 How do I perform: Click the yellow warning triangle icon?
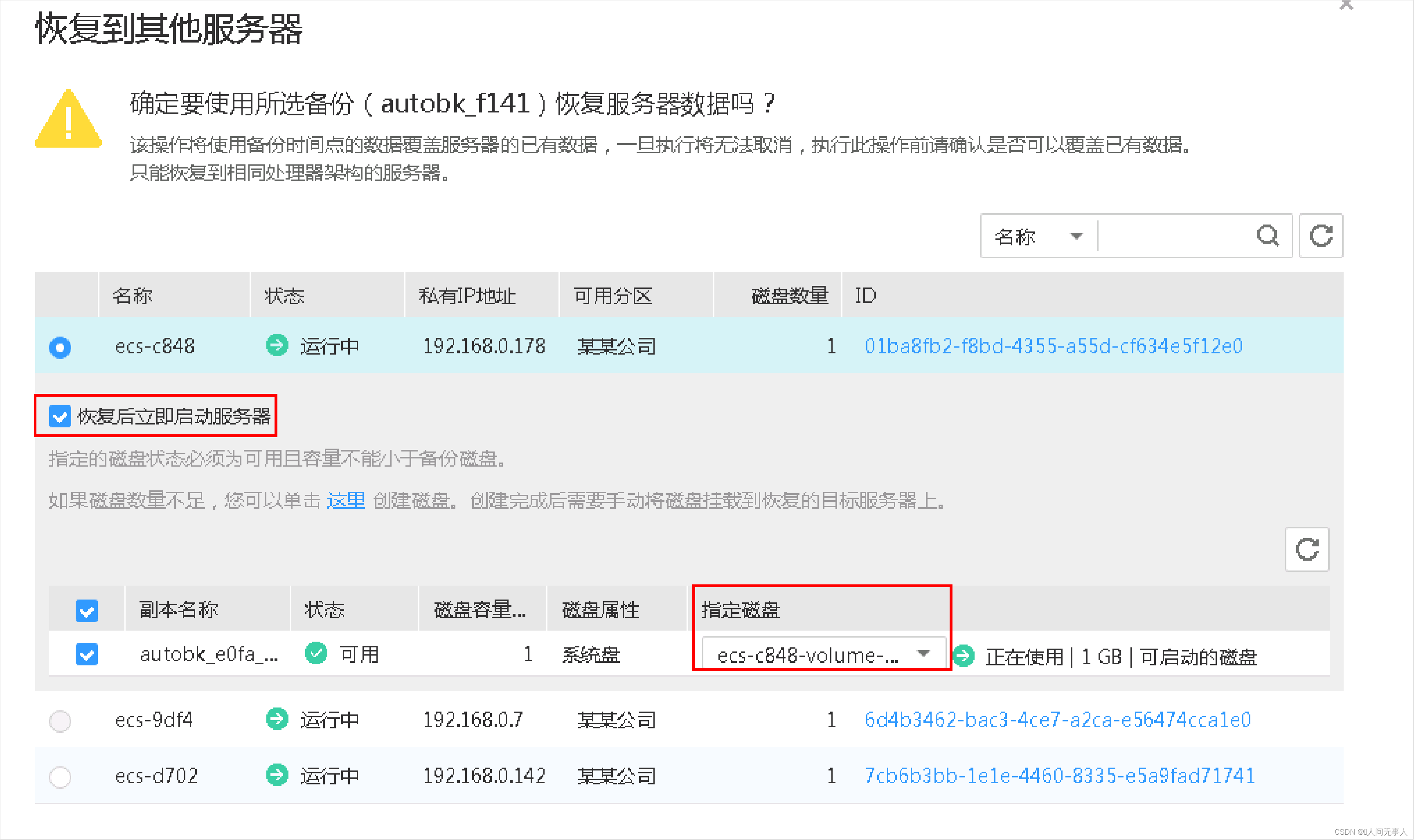click(x=68, y=118)
